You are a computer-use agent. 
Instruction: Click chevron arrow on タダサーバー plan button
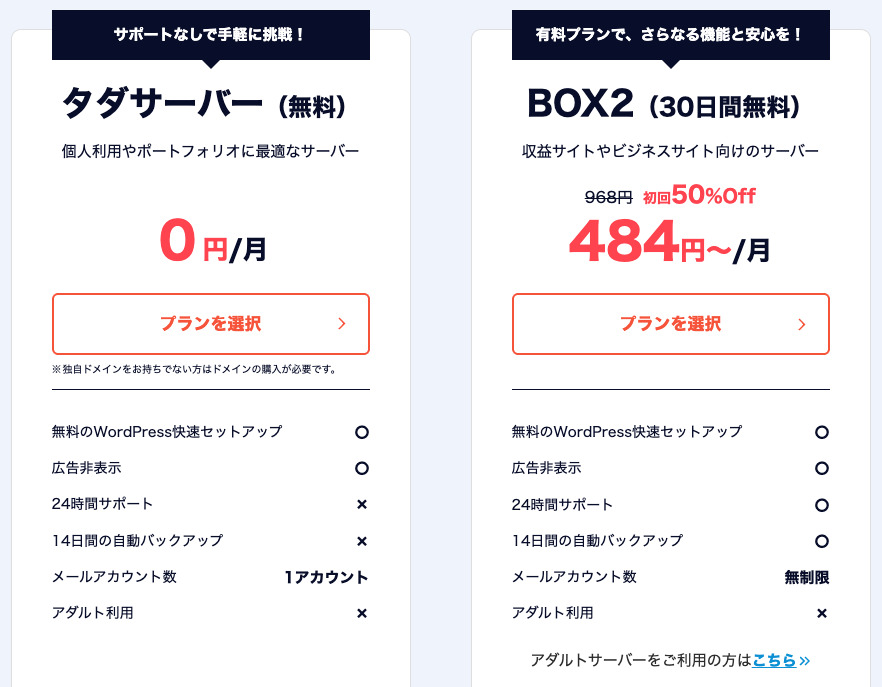pos(341,324)
